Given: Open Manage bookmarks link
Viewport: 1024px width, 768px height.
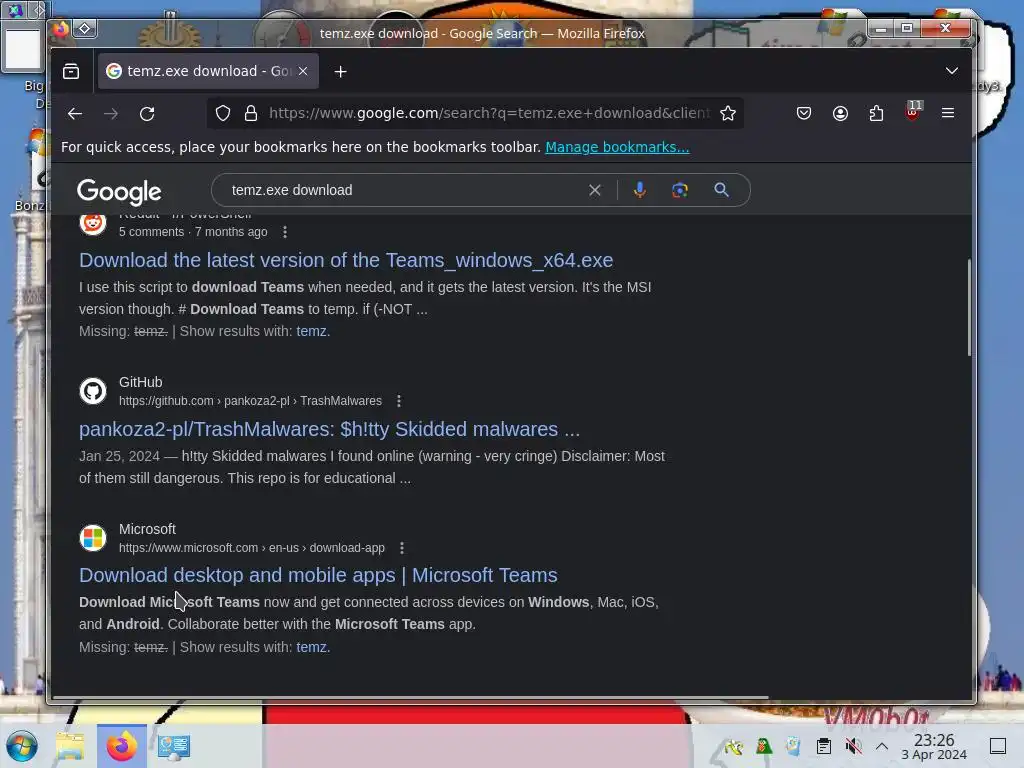Looking at the screenshot, I should (x=617, y=147).
